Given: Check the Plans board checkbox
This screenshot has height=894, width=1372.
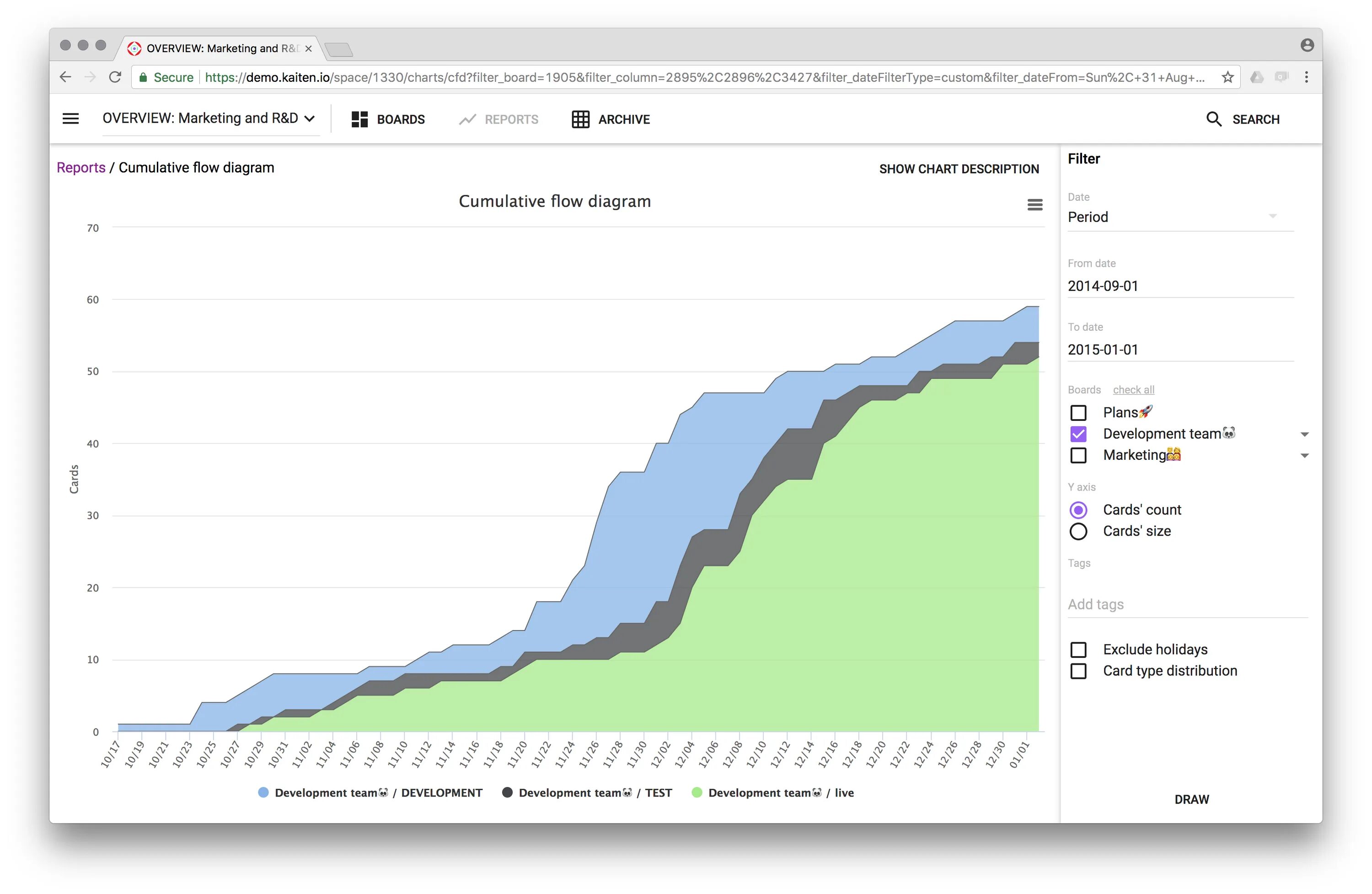Looking at the screenshot, I should (1078, 413).
